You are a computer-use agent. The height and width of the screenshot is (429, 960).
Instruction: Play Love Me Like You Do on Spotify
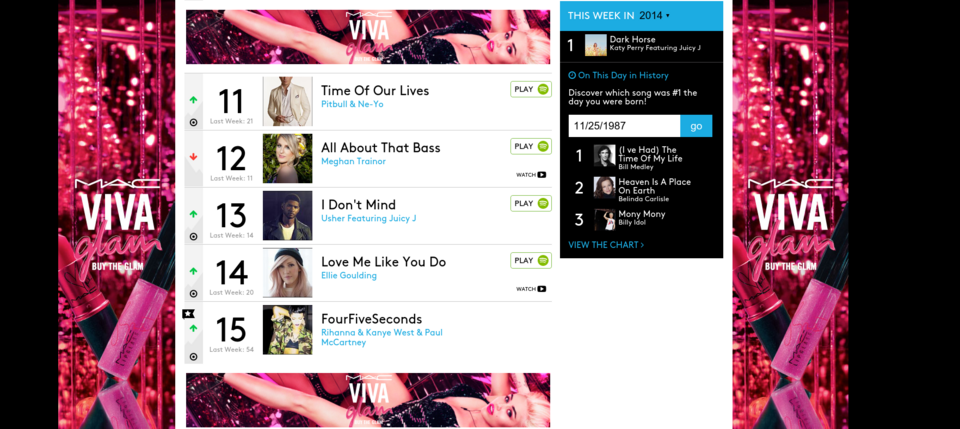531,260
